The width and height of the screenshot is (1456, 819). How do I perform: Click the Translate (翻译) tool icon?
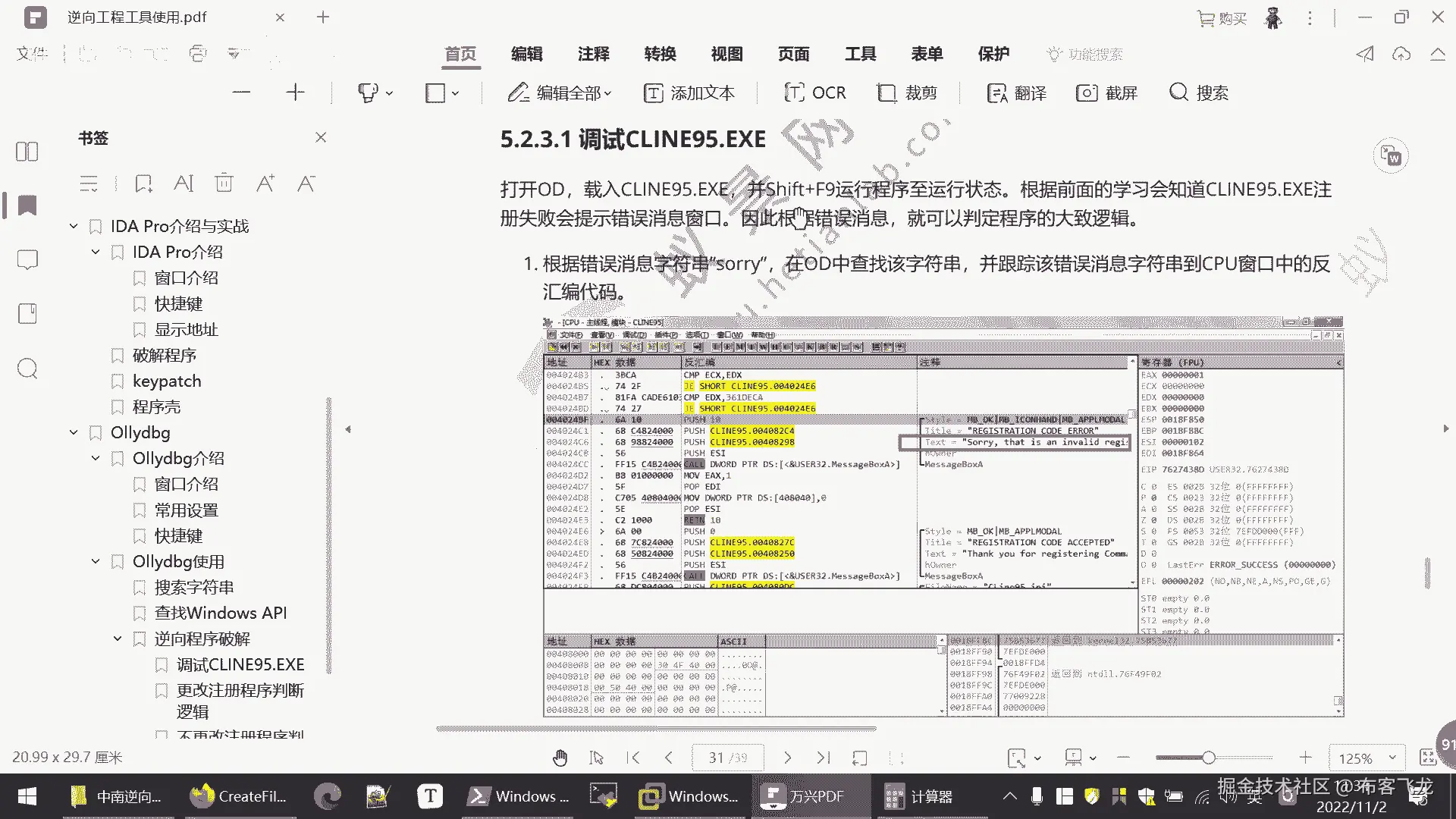pos(997,93)
